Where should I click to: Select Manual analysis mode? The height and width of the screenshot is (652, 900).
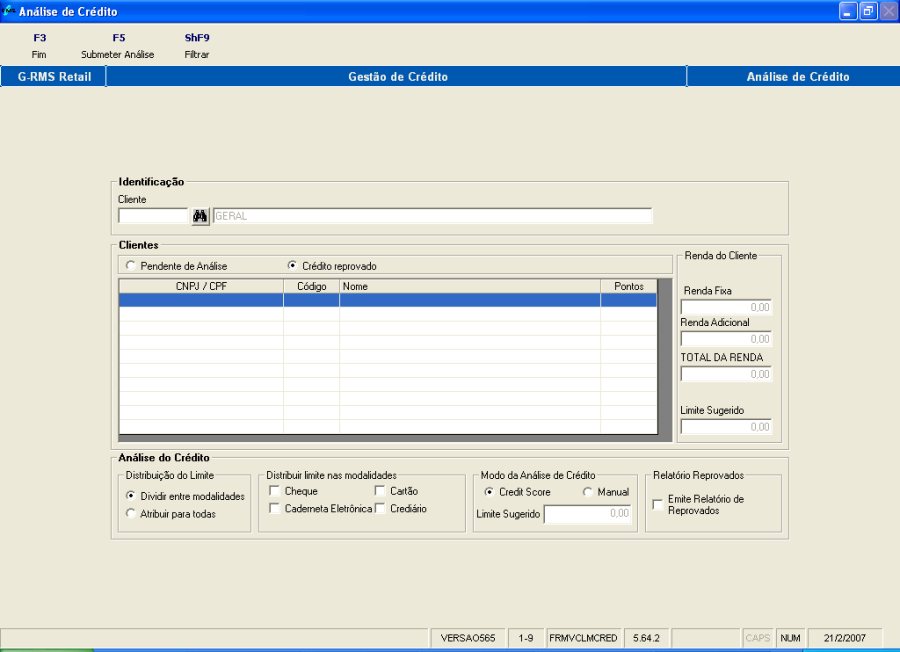[x=606, y=492]
